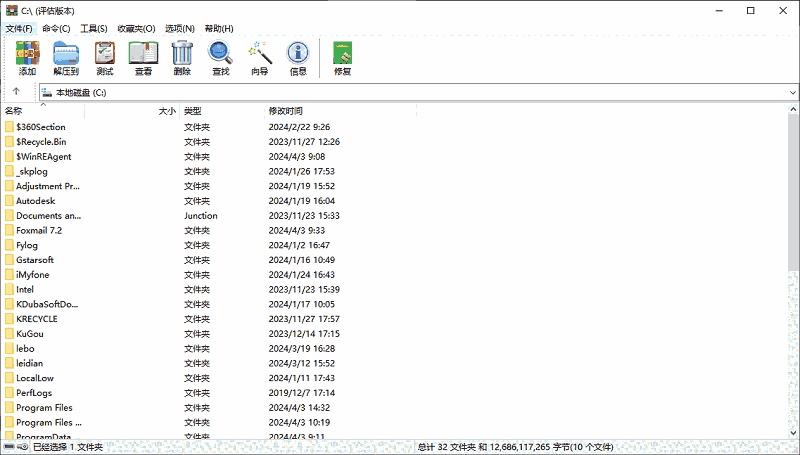
Task: Click the $360Section folder icon
Action: click(x=9, y=127)
